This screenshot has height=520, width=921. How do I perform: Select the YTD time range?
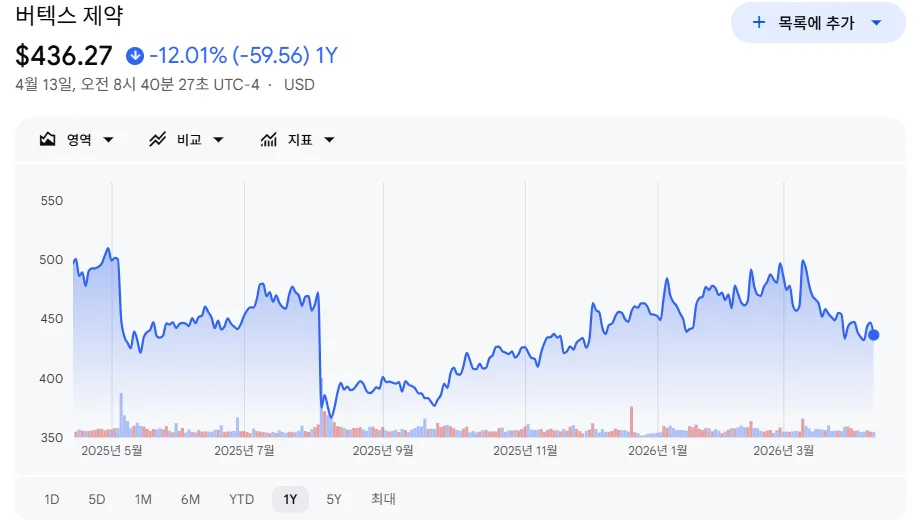(x=241, y=499)
